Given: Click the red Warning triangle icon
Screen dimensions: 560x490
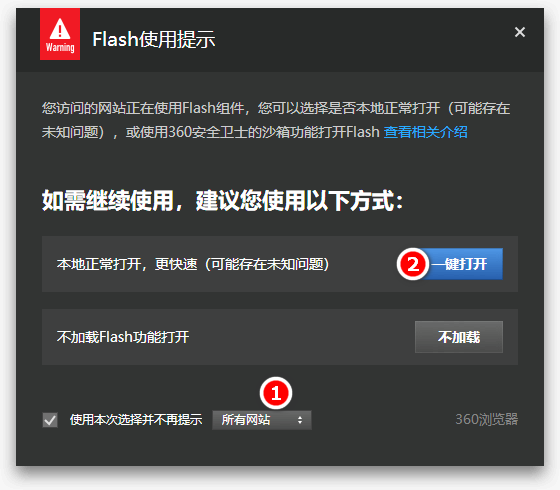Looking at the screenshot, I should (60, 29).
